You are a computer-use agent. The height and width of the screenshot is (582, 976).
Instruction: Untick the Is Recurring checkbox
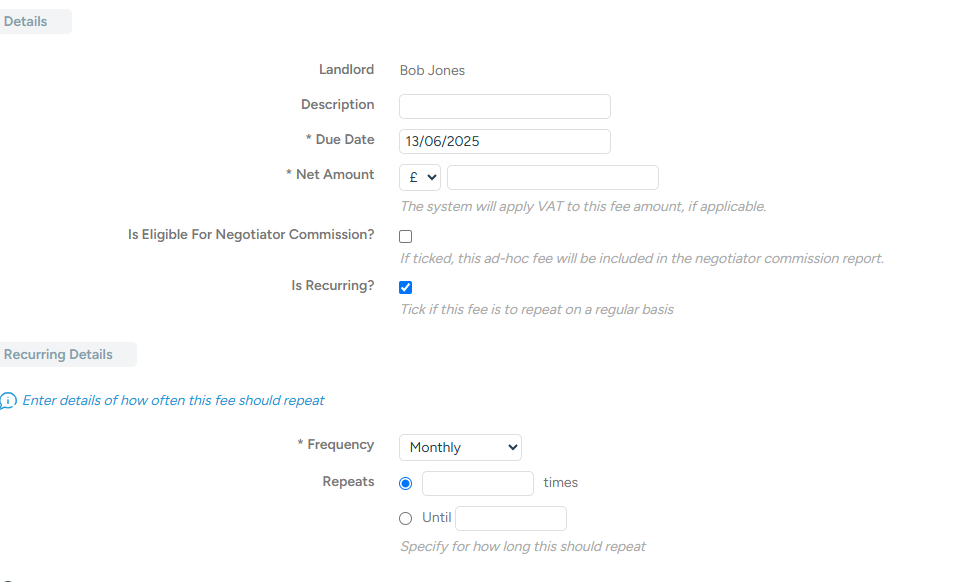tap(405, 287)
